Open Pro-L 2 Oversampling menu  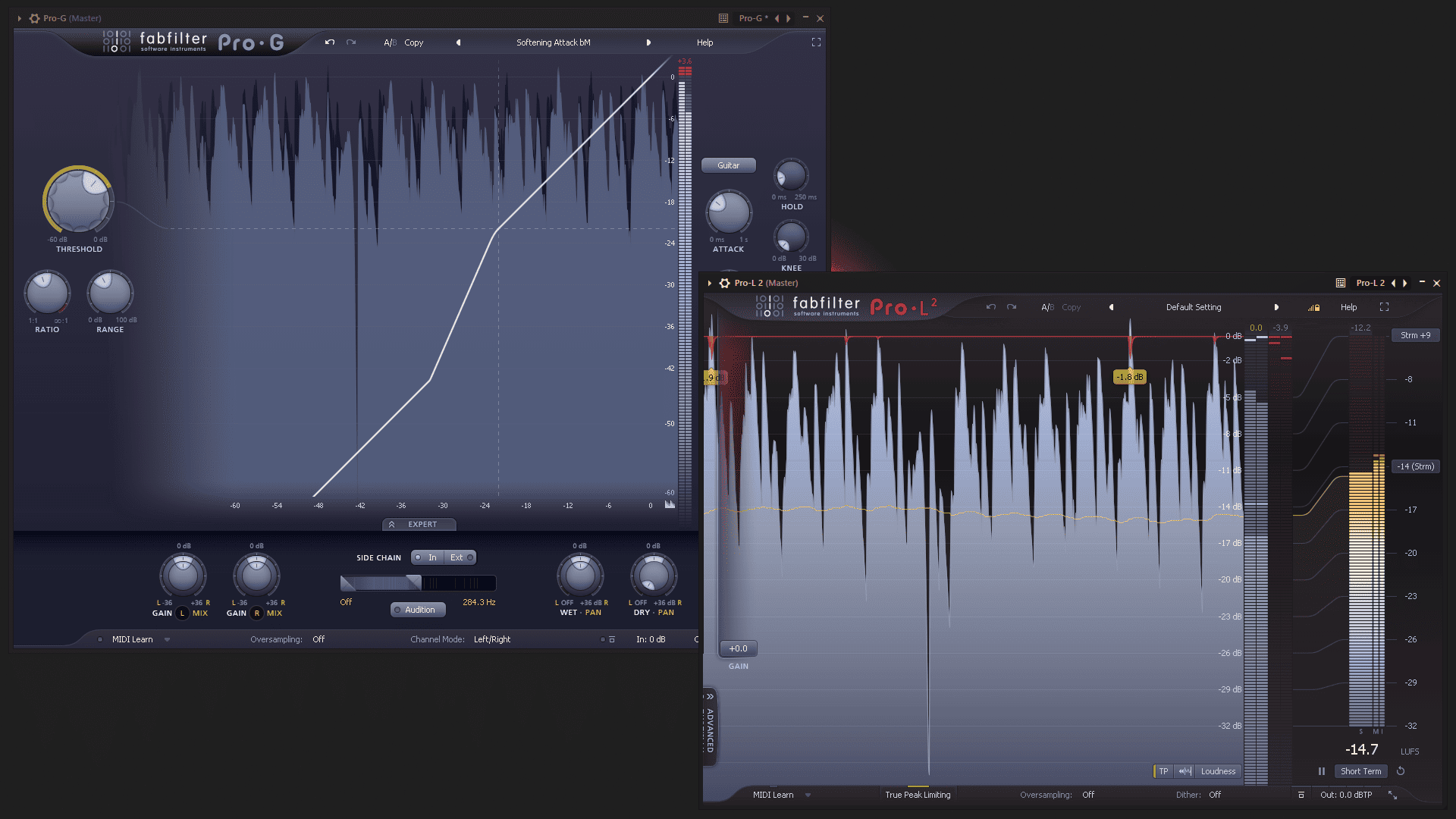coord(1088,795)
